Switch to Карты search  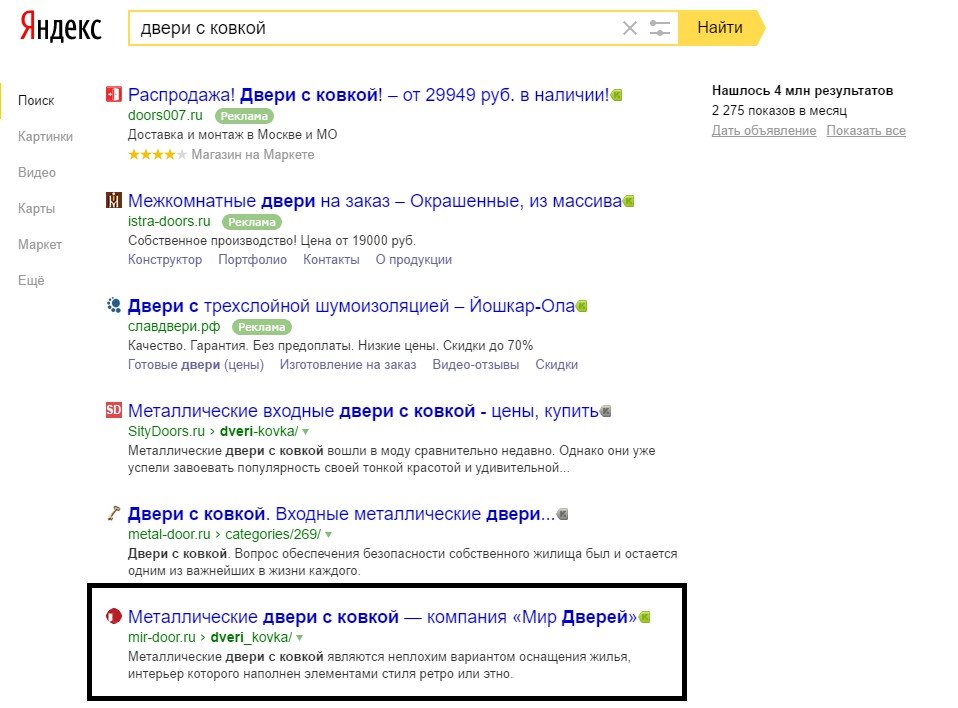coord(37,208)
